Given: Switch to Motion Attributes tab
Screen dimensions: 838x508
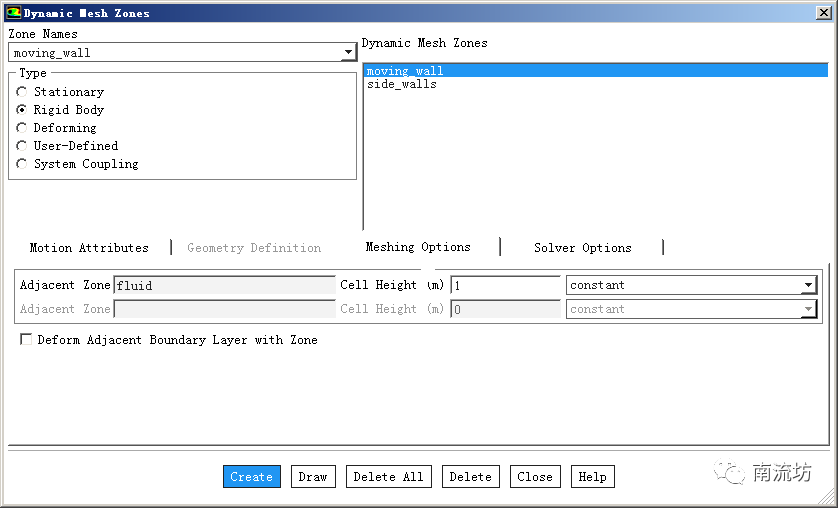Looking at the screenshot, I should [89, 248].
